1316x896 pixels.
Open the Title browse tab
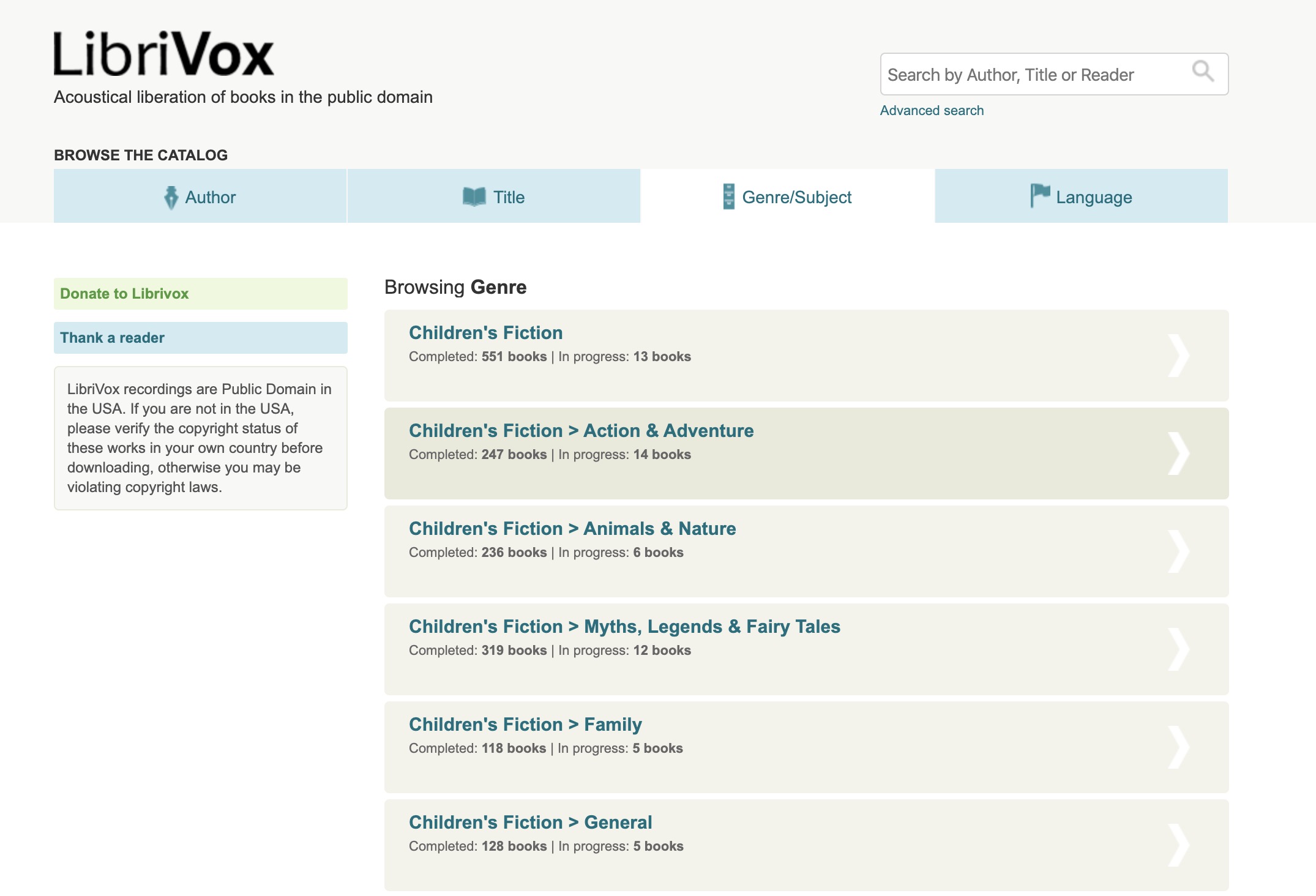(x=493, y=197)
